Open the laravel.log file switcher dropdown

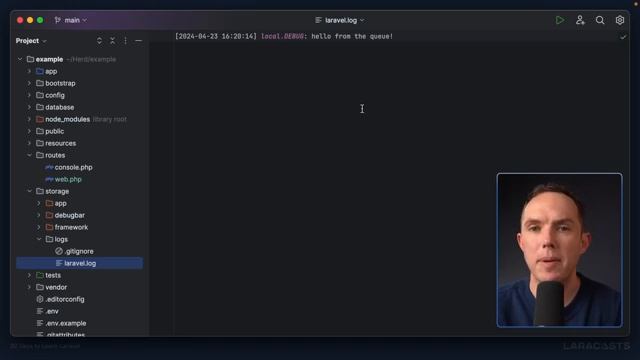pos(340,20)
